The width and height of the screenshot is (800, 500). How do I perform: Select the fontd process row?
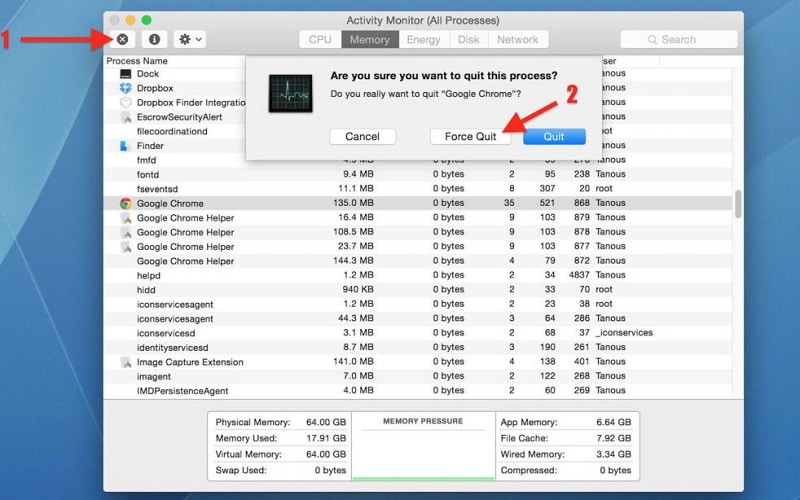[418, 174]
